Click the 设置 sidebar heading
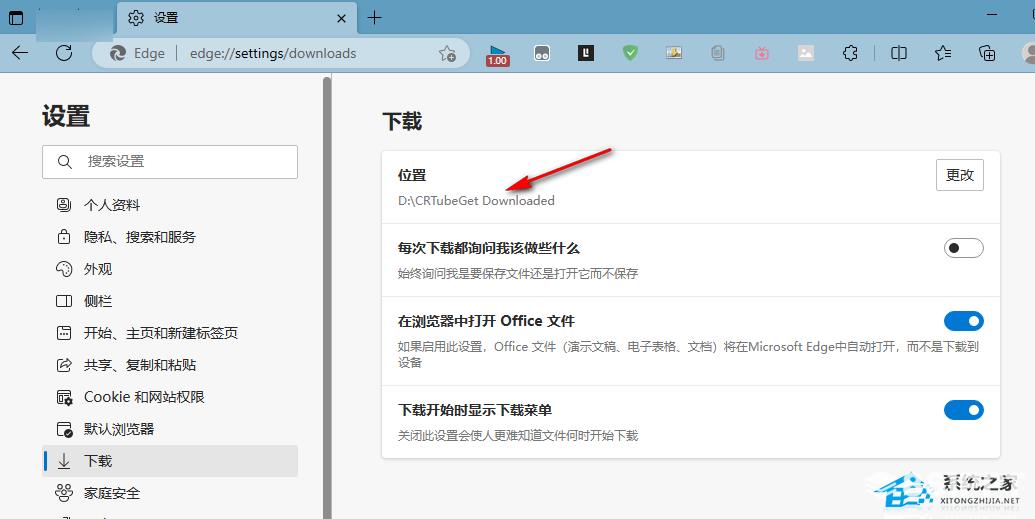The height and width of the screenshot is (519, 1035). 66,116
